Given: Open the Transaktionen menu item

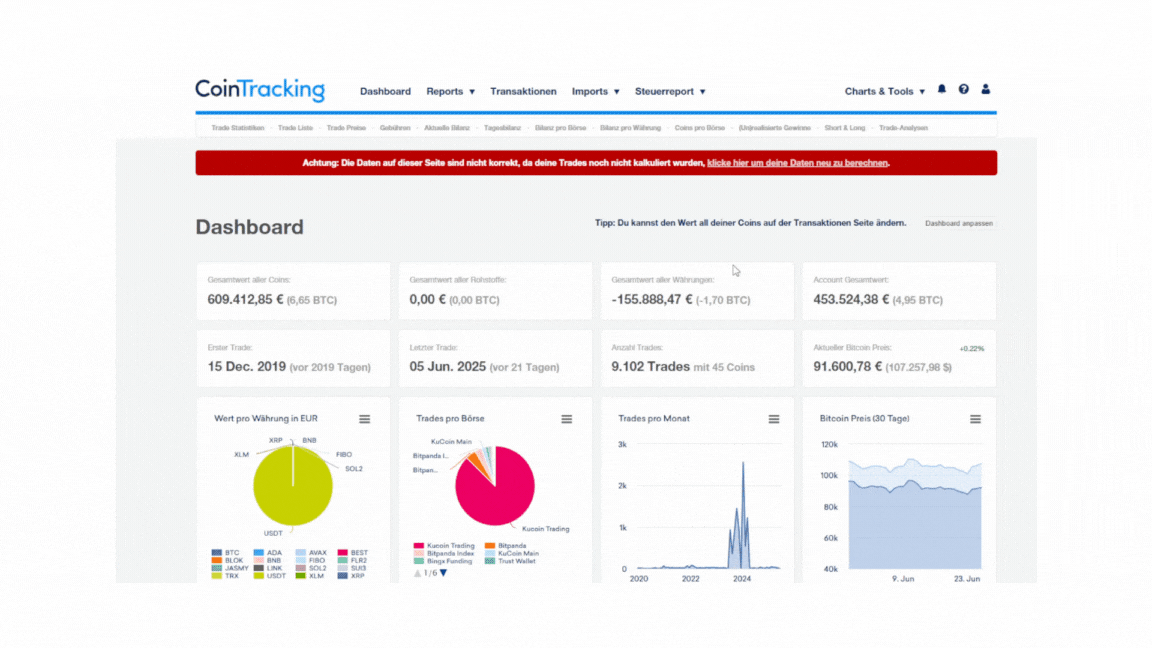Looking at the screenshot, I should click(x=523, y=92).
